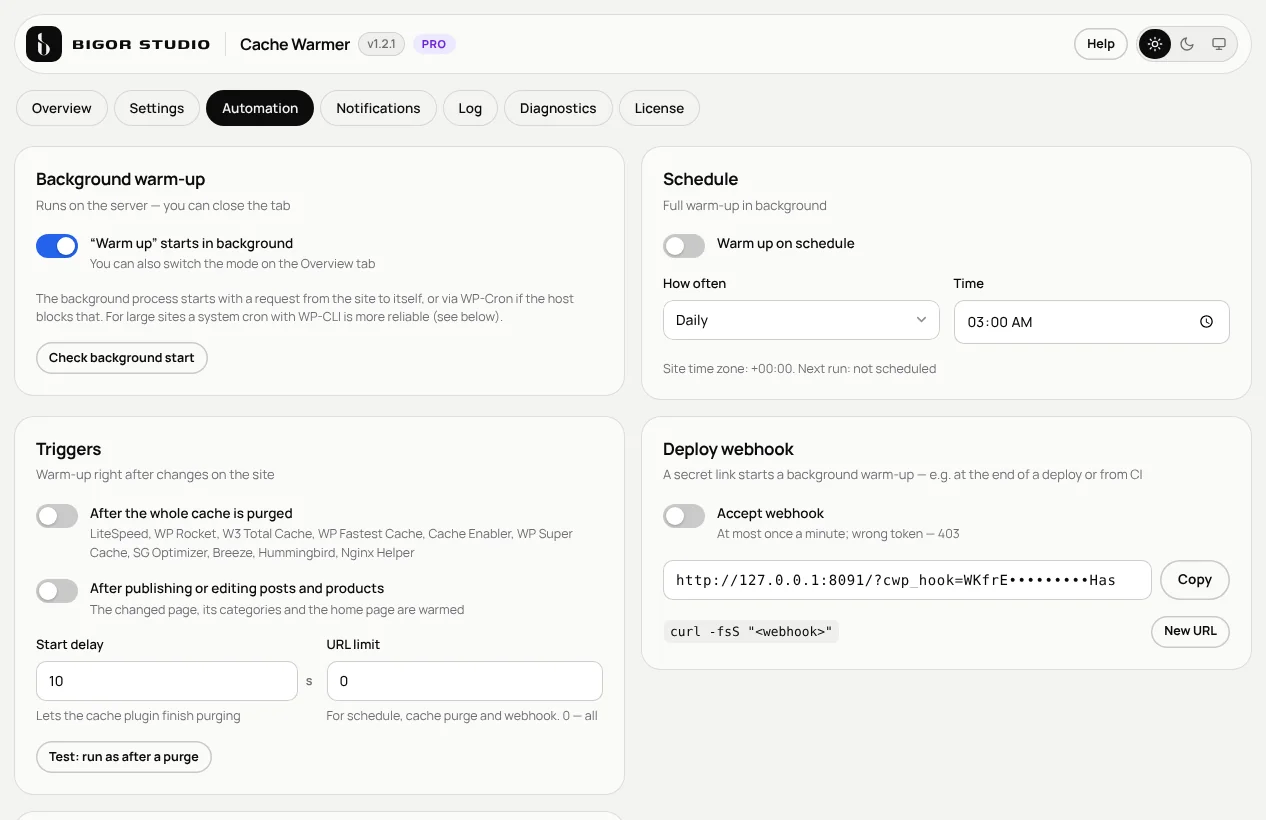Toggle "Warm up" starts in background switch
The height and width of the screenshot is (820, 1266).
57,246
